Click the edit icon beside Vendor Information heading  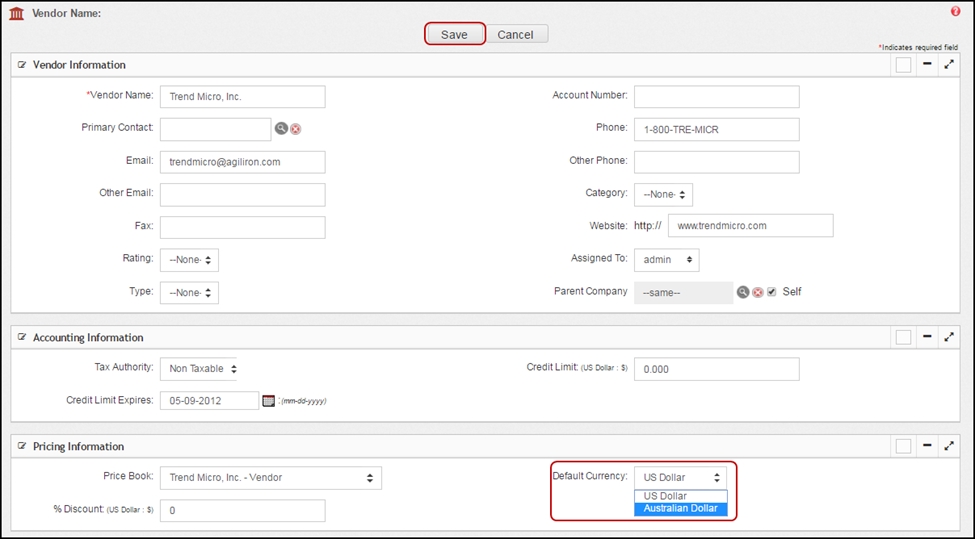coord(22,65)
